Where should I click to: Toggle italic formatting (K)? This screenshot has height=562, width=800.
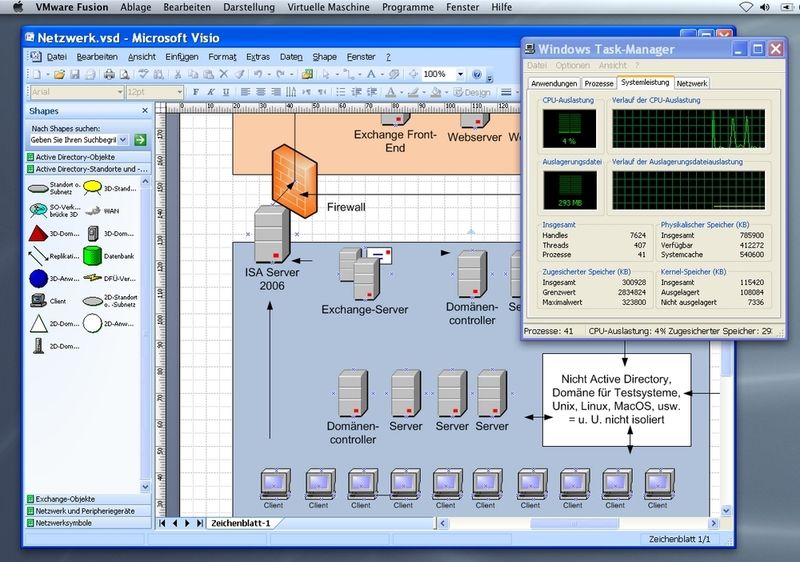click(x=211, y=92)
